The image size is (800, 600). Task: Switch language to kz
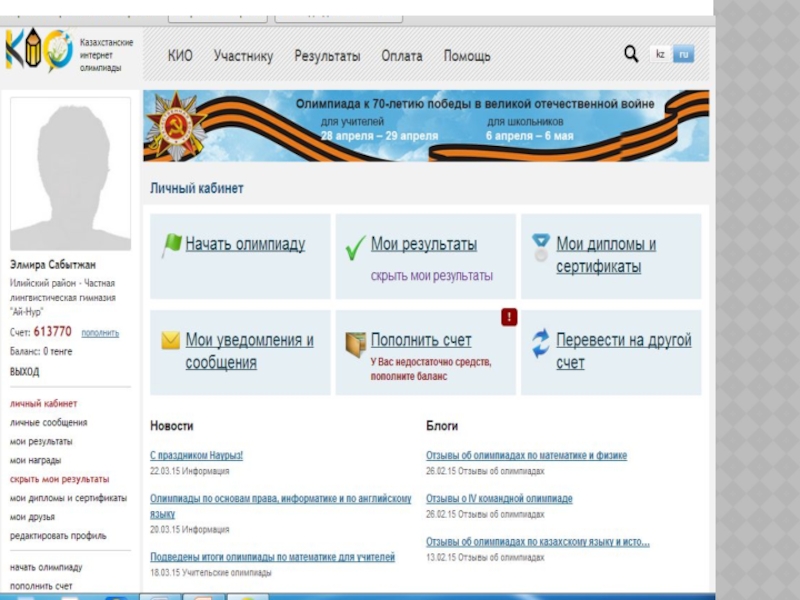pyautogui.click(x=660, y=54)
